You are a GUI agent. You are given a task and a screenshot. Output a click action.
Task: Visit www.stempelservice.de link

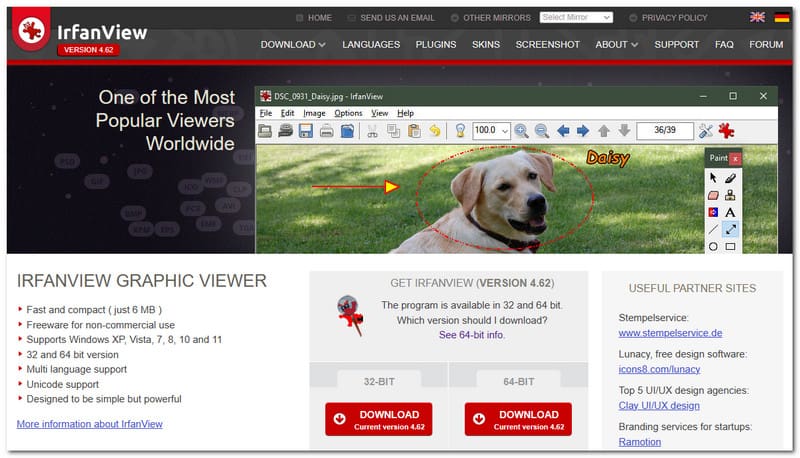[670, 333]
